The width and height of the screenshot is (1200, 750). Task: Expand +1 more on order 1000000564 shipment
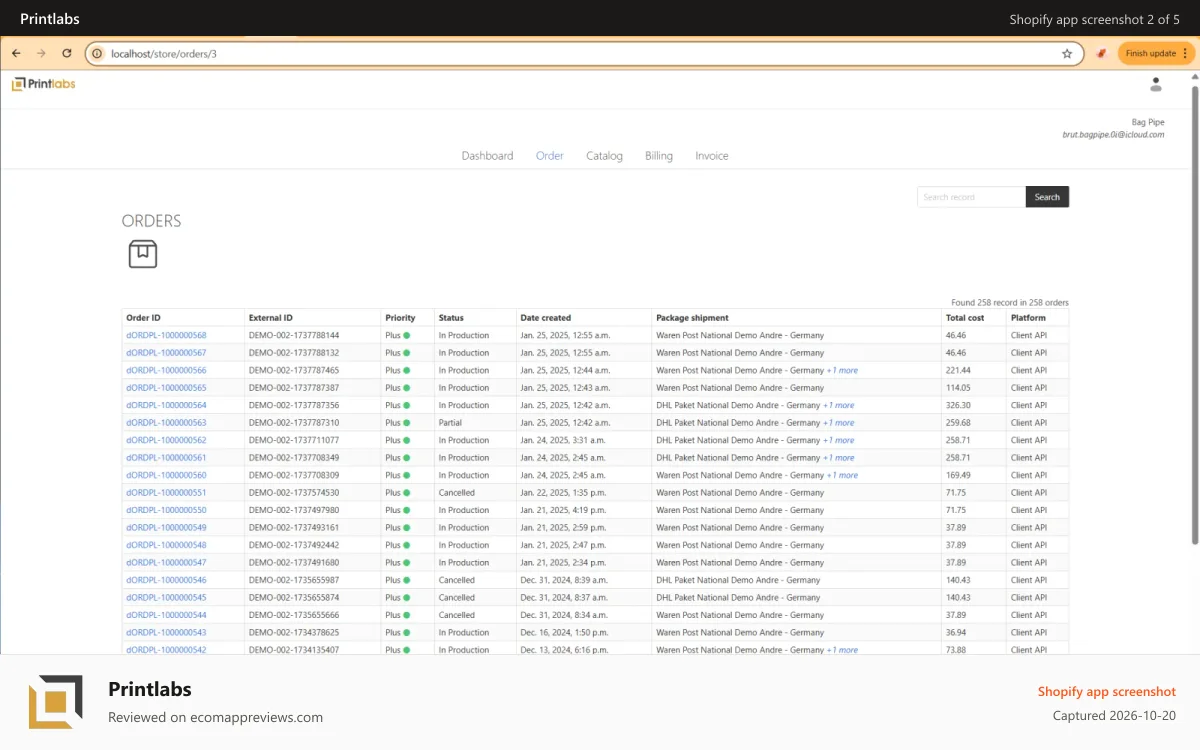coord(839,405)
